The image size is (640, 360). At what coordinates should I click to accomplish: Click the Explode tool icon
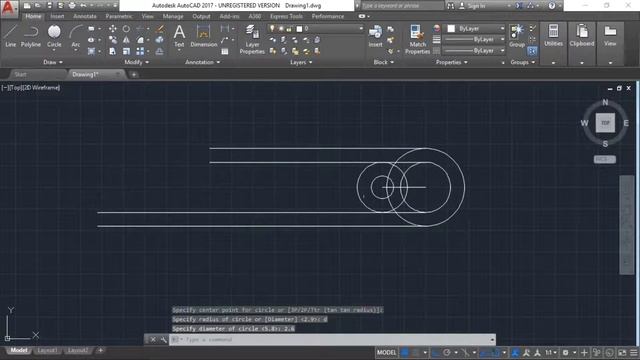160,40
